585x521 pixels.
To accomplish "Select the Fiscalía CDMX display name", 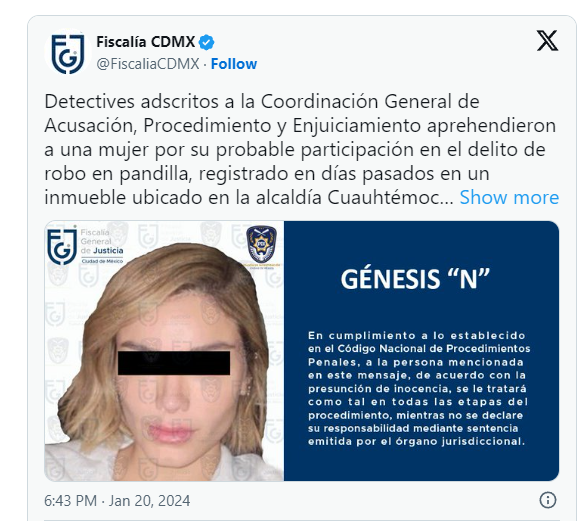I will click(x=146, y=42).
